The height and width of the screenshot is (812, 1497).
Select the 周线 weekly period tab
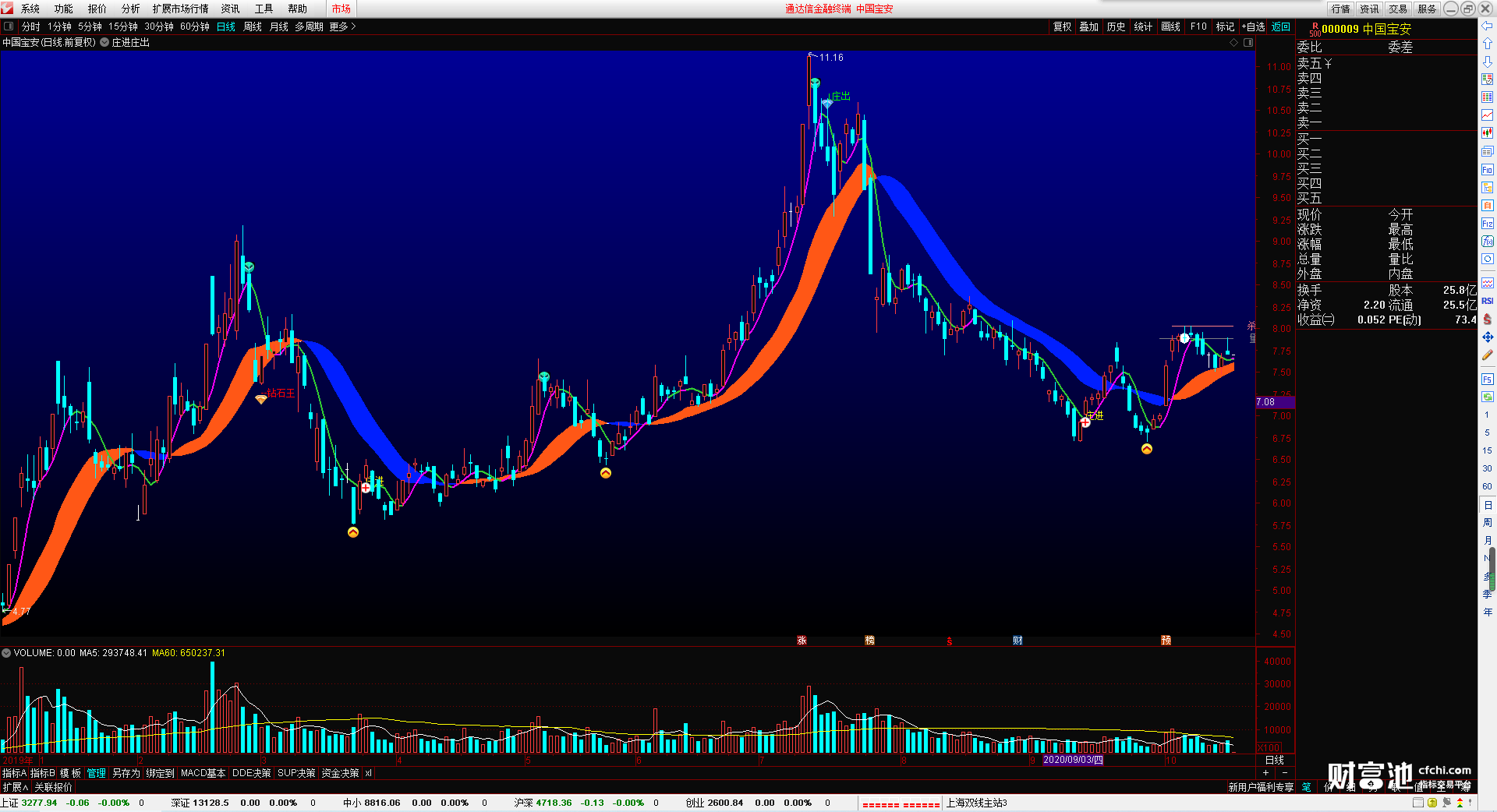pos(253,26)
